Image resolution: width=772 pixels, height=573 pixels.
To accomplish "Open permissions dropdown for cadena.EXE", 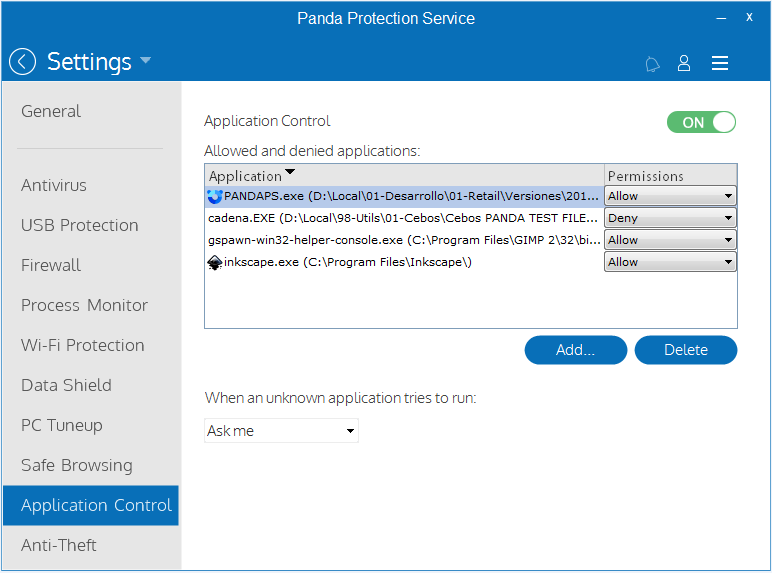I will click(x=670, y=218).
